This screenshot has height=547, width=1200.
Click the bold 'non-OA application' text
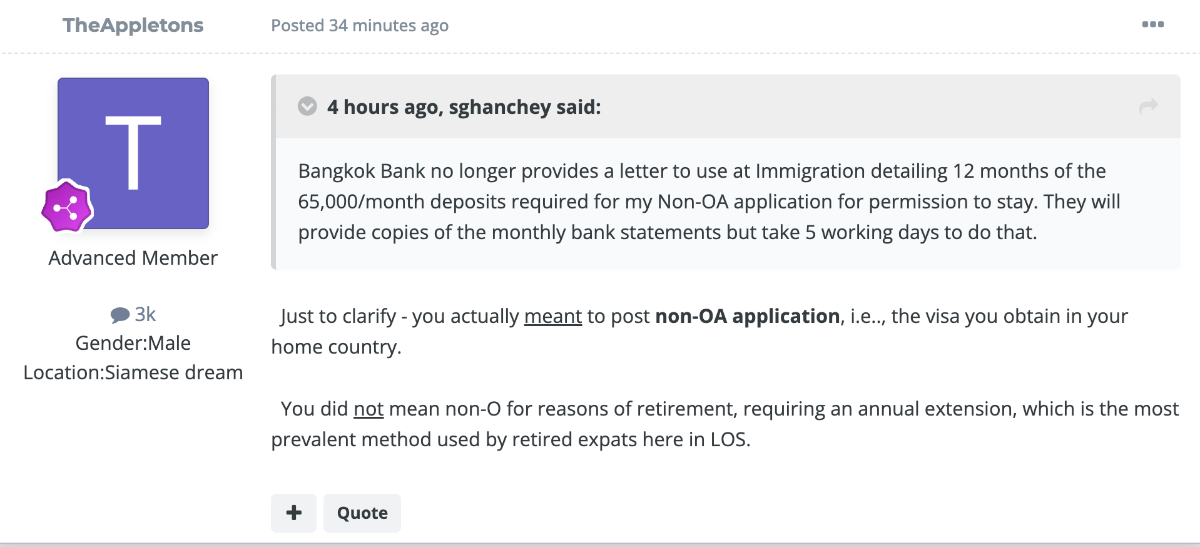(x=747, y=317)
